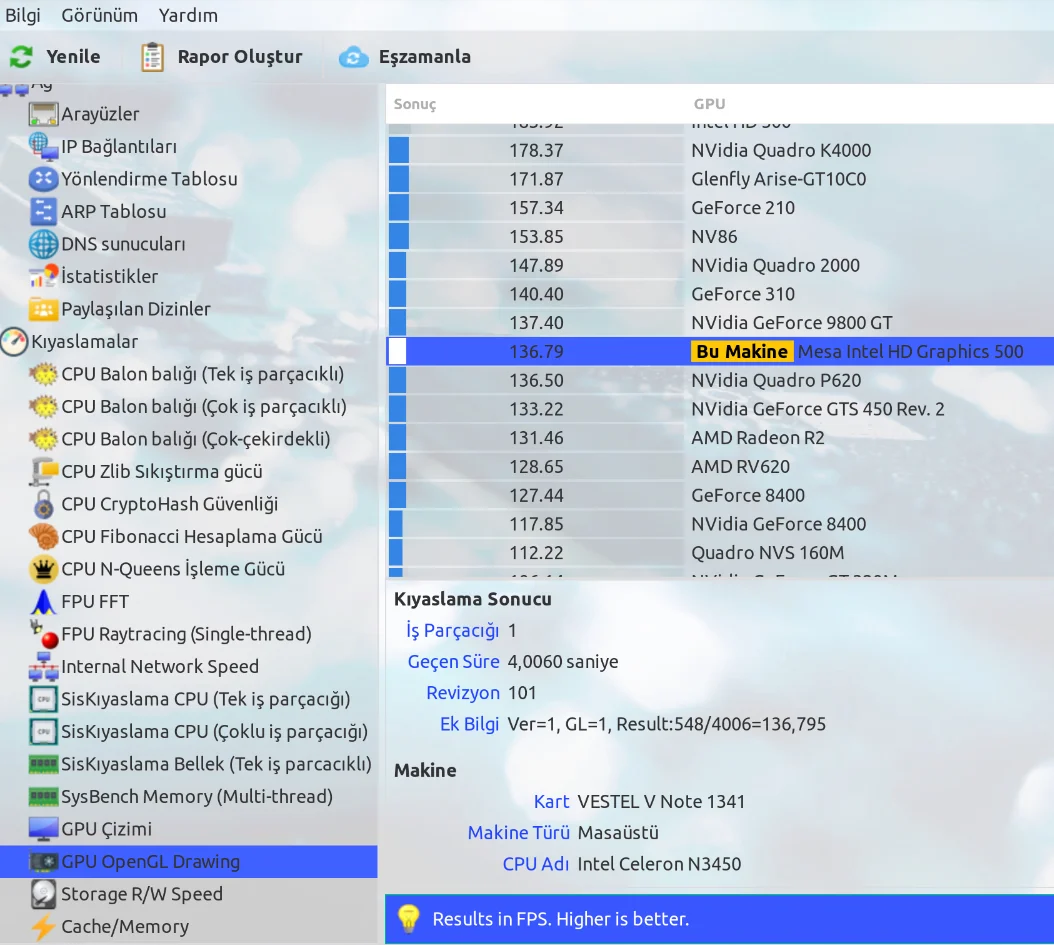The height and width of the screenshot is (945, 1054).
Task: Click the GPU Çizimi monitor icon
Action: (x=44, y=828)
